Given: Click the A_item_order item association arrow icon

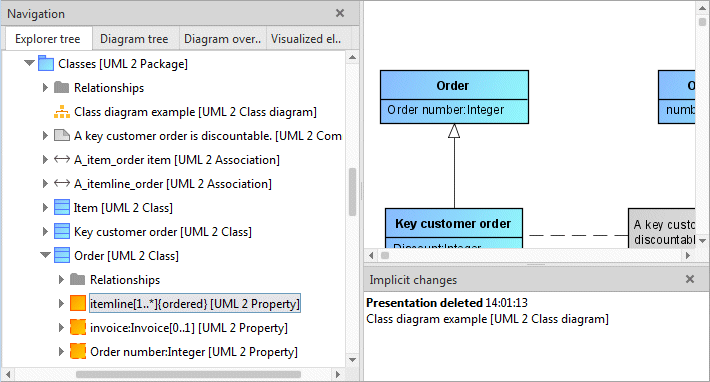Looking at the screenshot, I should (62, 159).
